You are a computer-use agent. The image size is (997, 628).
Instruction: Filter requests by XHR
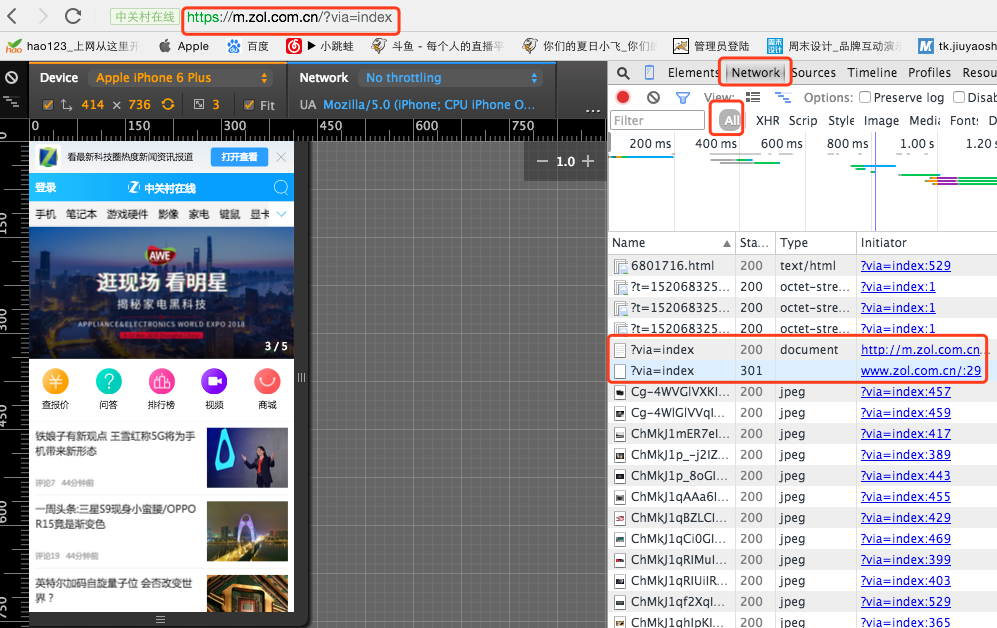(x=768, y=121)
